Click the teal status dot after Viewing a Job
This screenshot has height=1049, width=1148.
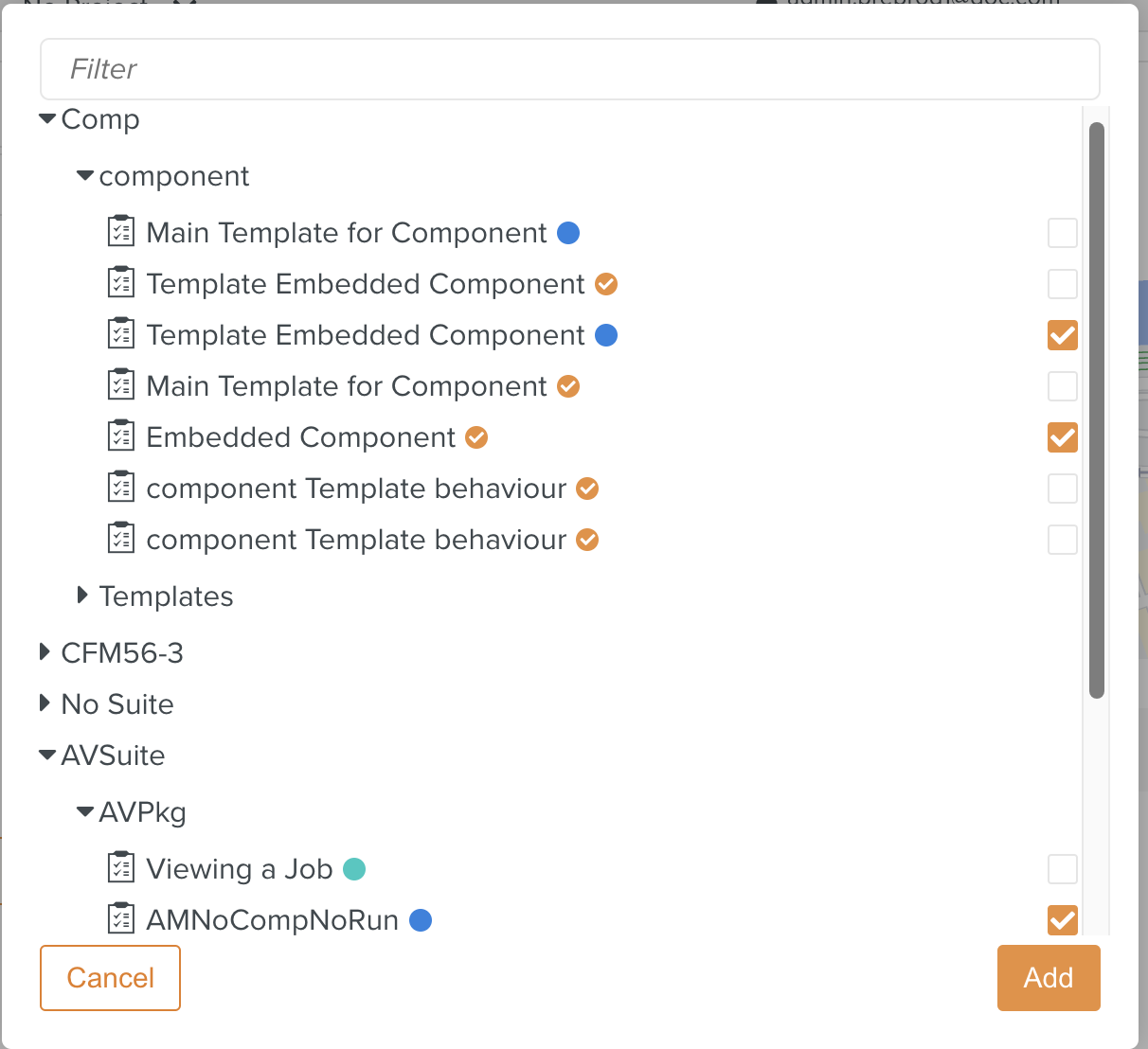click(x=354, y=869)
